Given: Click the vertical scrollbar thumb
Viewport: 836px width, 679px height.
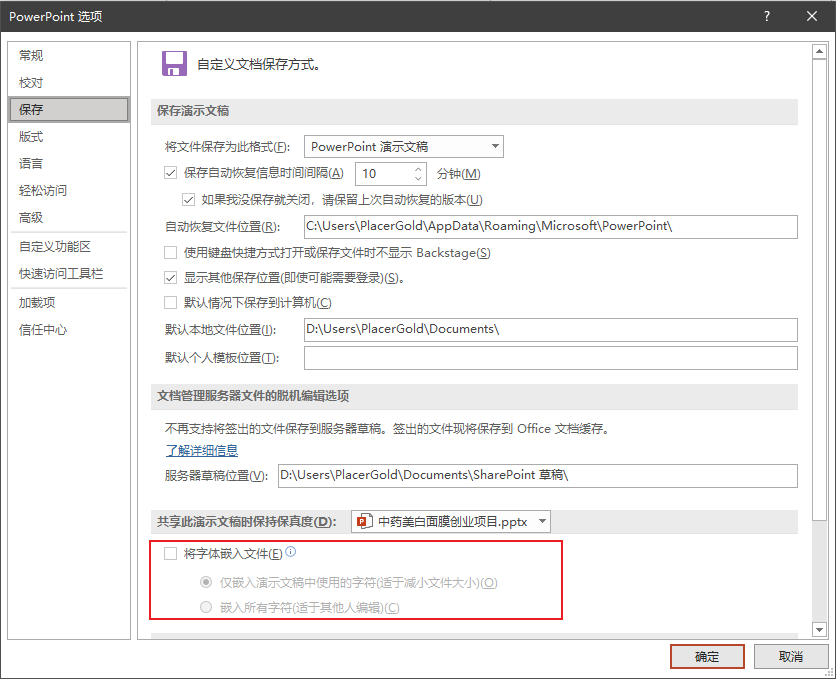Looking at the screenshot, I should click(819, 289).
